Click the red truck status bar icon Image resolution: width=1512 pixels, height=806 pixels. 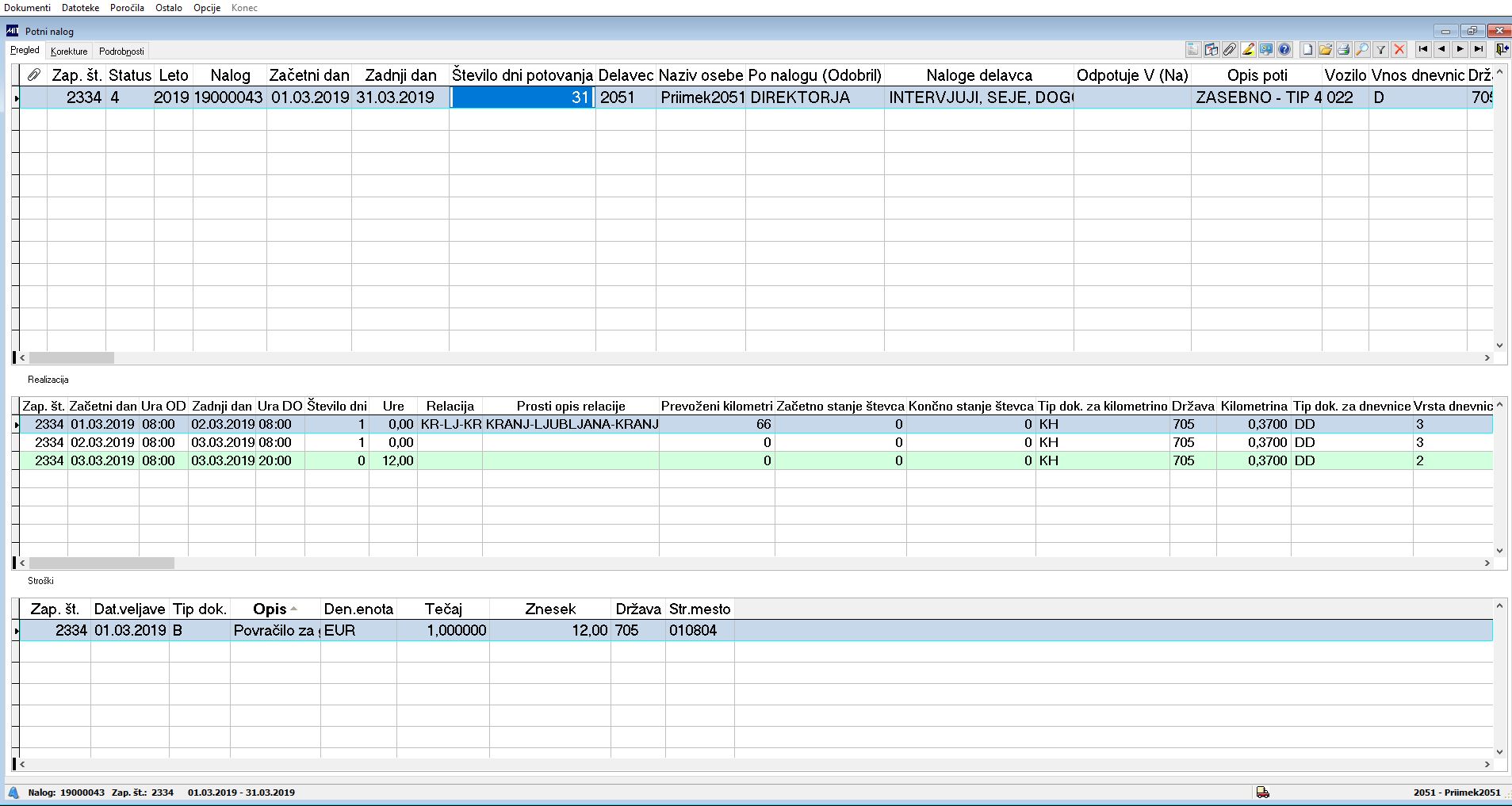click(1263, 792)
